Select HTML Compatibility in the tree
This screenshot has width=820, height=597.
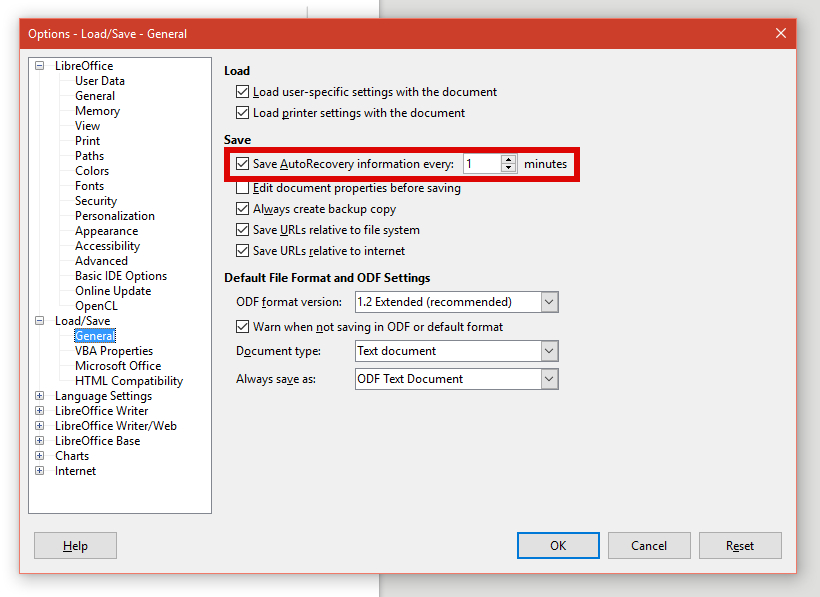tap(129, 381)
